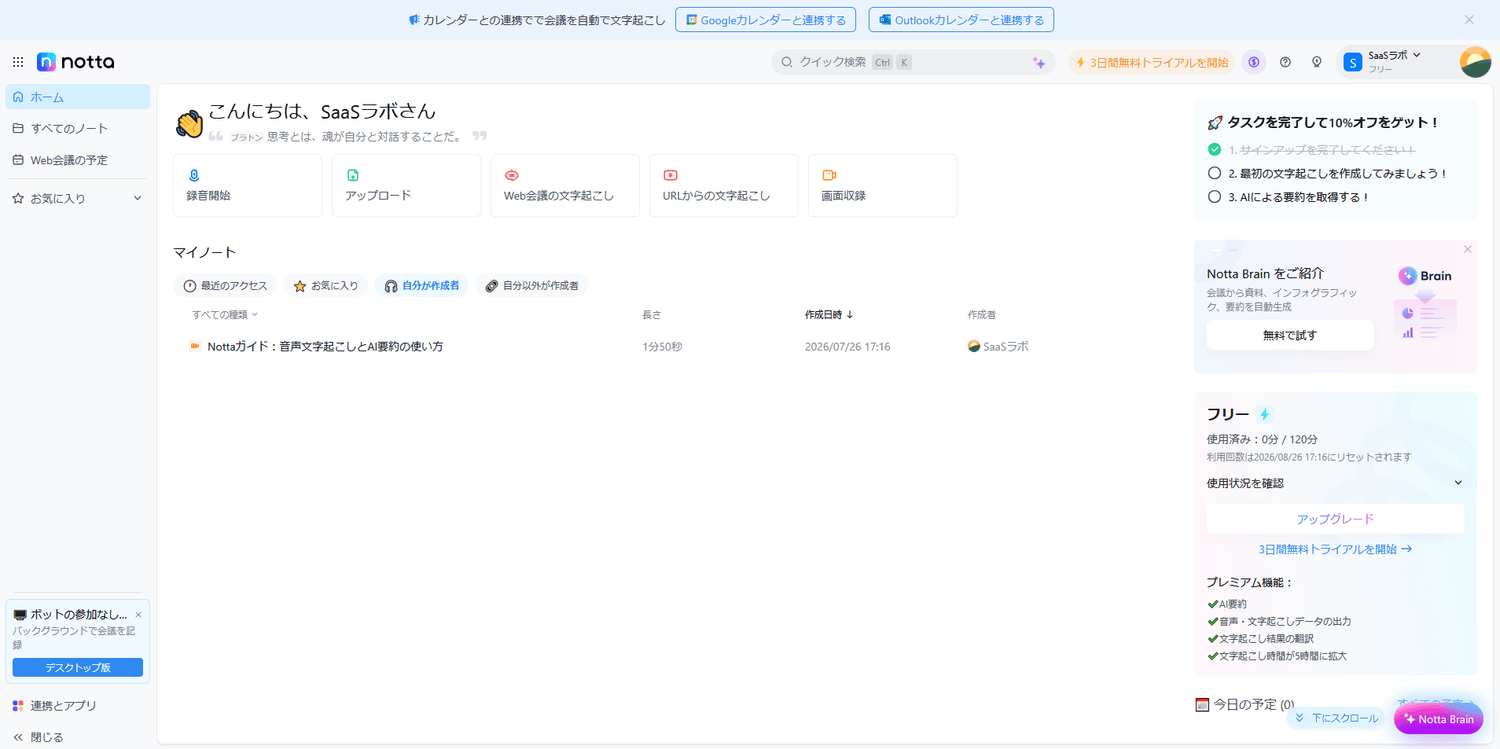Click the quick search field
Image resolution: width=1500 pixels, height=749 pixels.
pos(913,62)
